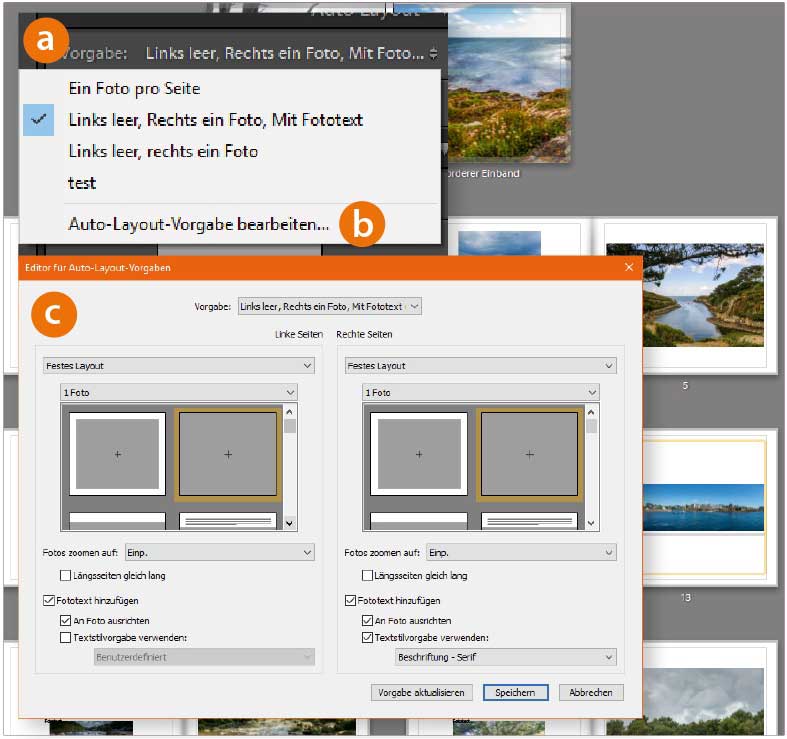
Task: Select the 'test' preset entry
Action: click(82, 183)
